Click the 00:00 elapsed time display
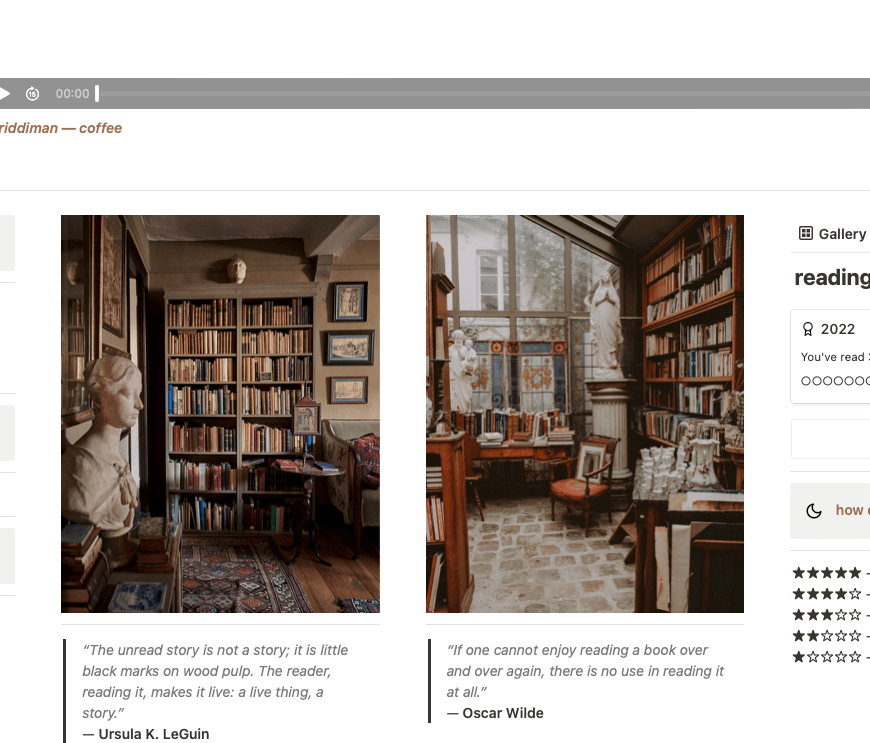 (72, 94)
